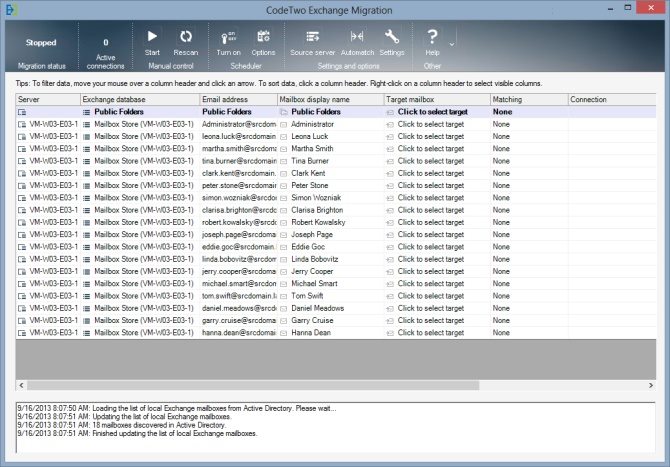Screen dimensions: 670x467
Task: Click the mailbox icon beside Simon Wozniak
Action: [x=284, y=198]
